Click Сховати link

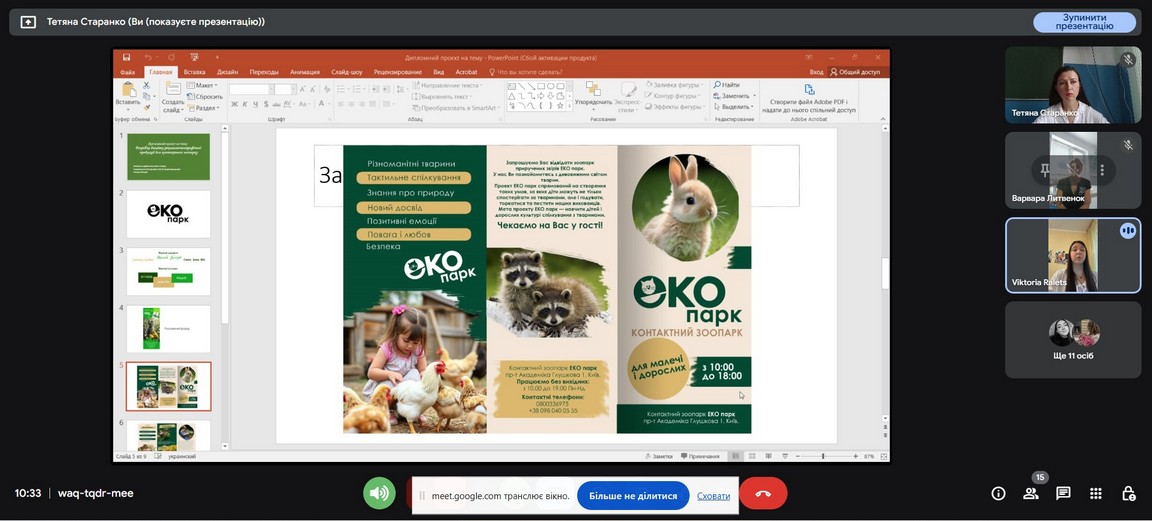[x=713, y=496]
